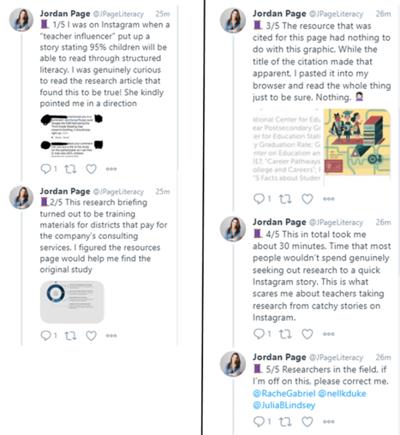Reply to the 4/5 tweet

point(259,334)
